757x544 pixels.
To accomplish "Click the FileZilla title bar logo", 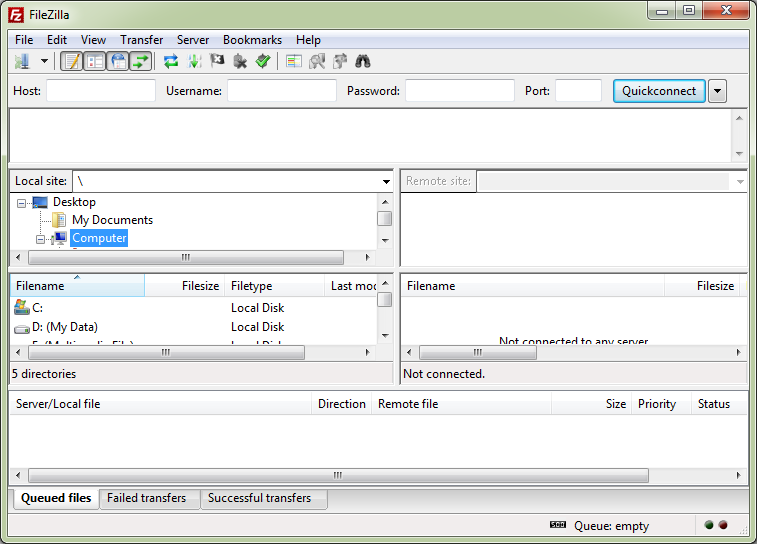I will pos(16,15).
